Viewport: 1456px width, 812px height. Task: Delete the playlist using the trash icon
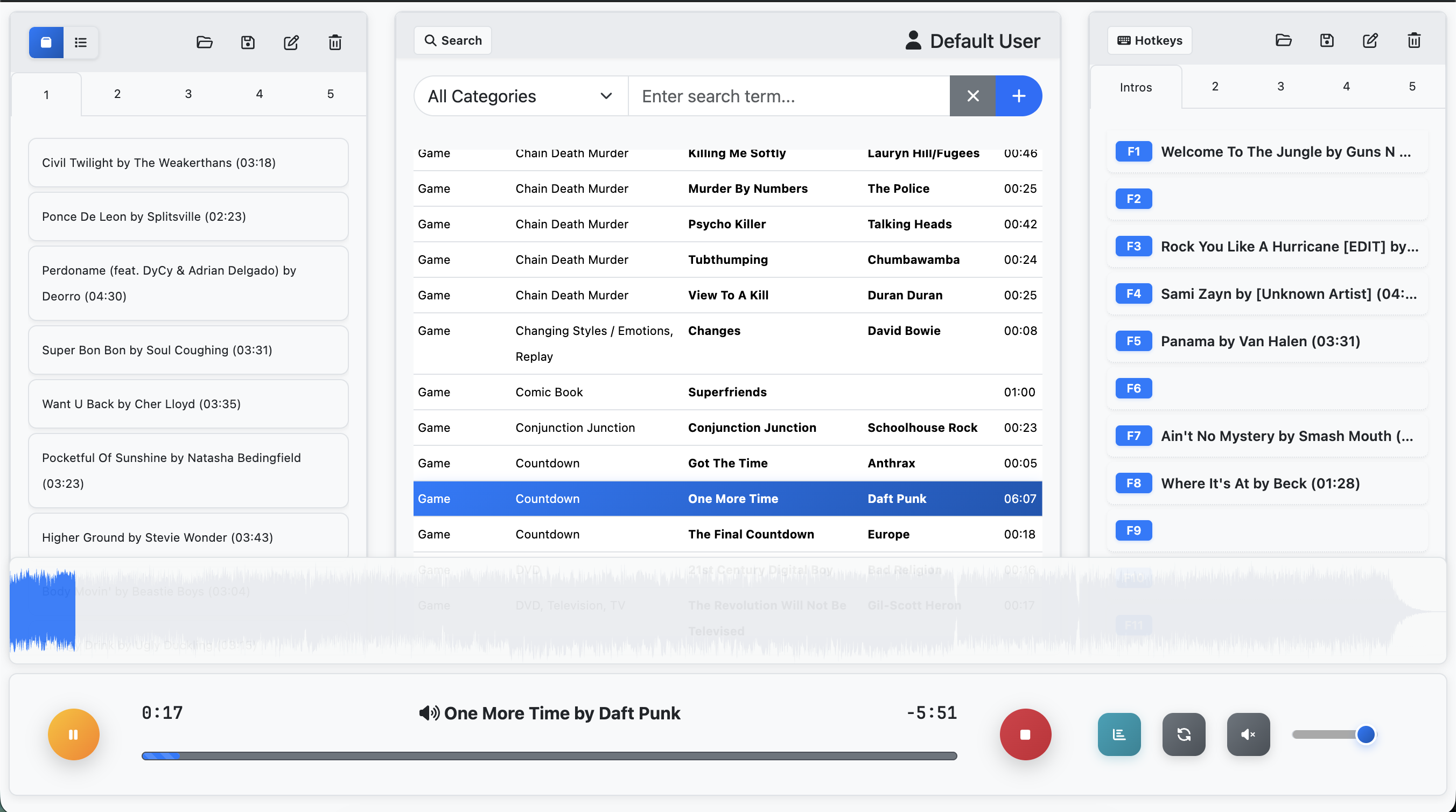tap(334, 42)
